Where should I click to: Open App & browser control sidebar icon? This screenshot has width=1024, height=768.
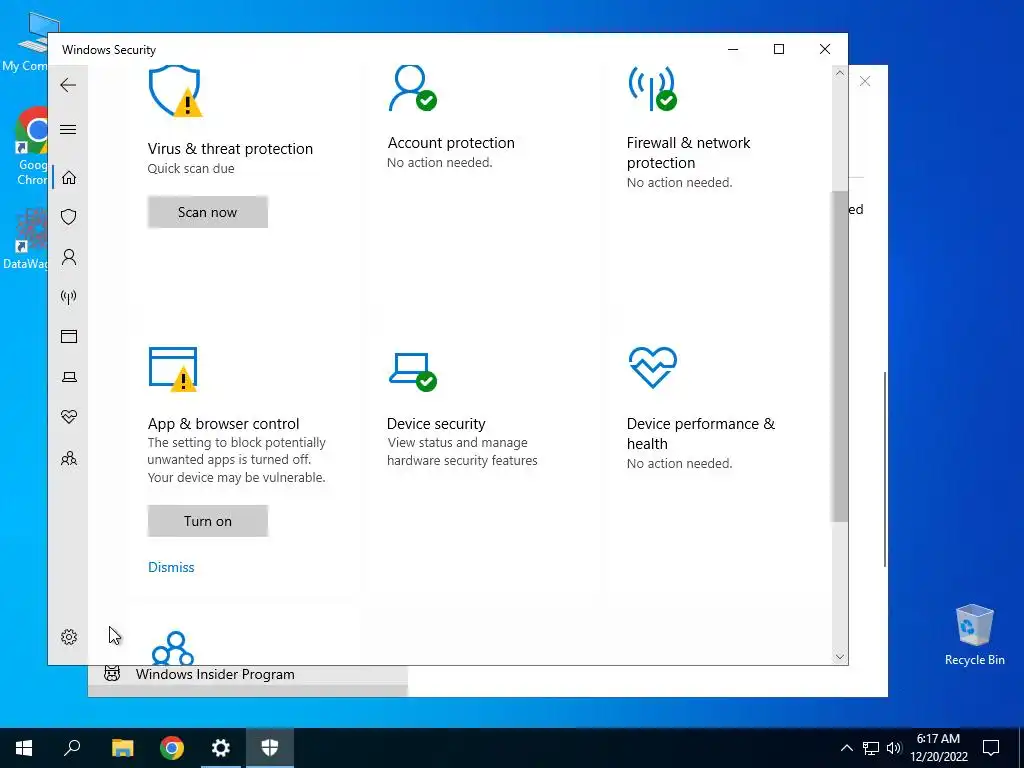click(69, 336)
